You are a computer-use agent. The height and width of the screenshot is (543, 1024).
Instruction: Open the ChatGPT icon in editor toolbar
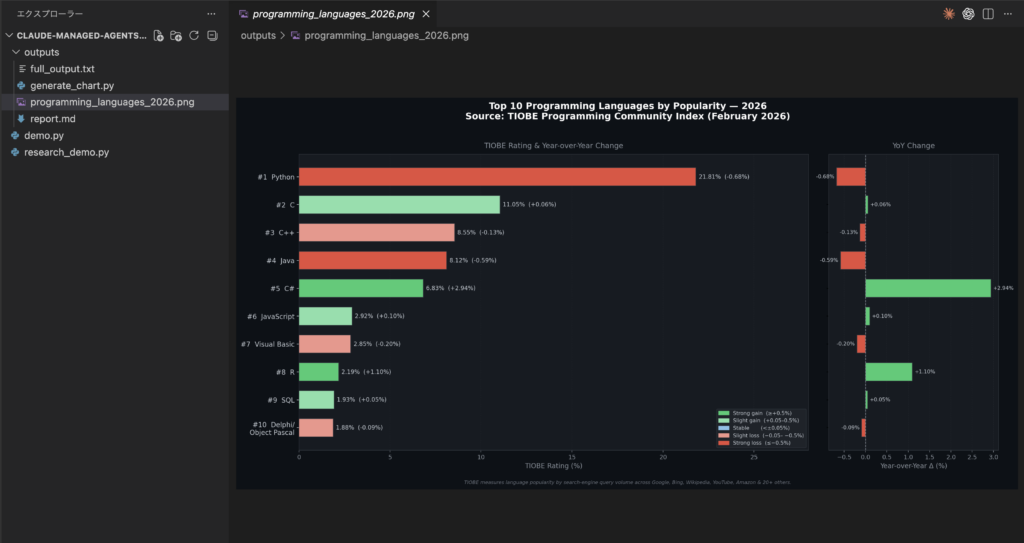click(x=968, y=14)
